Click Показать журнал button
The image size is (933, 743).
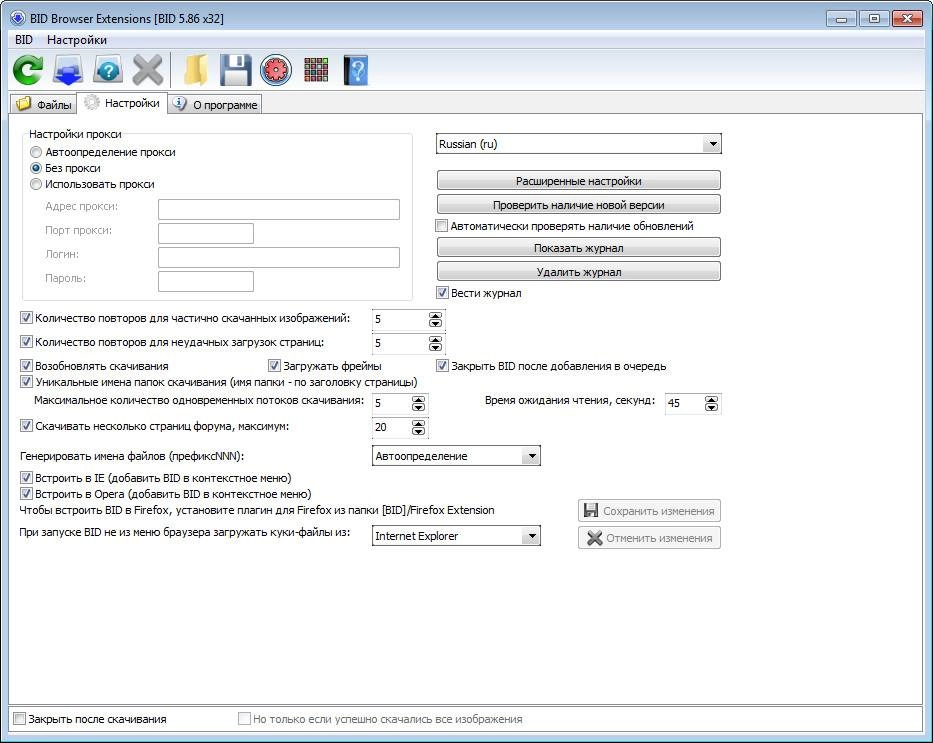click(x=578, y=248)
